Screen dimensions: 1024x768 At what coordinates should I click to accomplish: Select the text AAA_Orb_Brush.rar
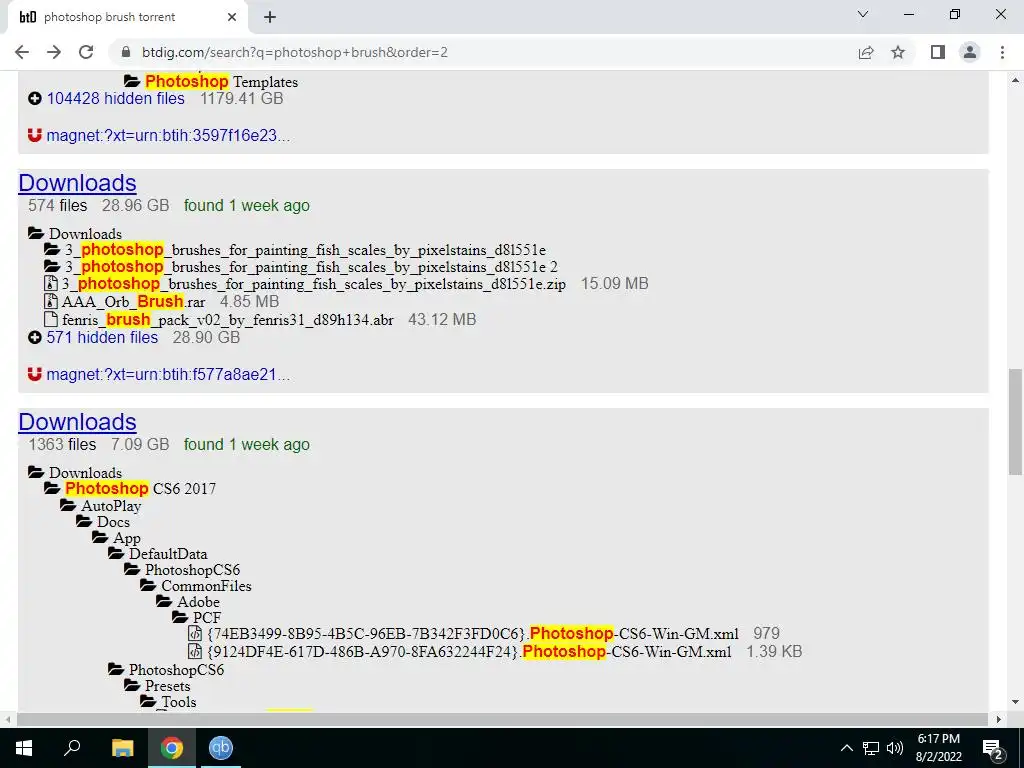point(133,302)
